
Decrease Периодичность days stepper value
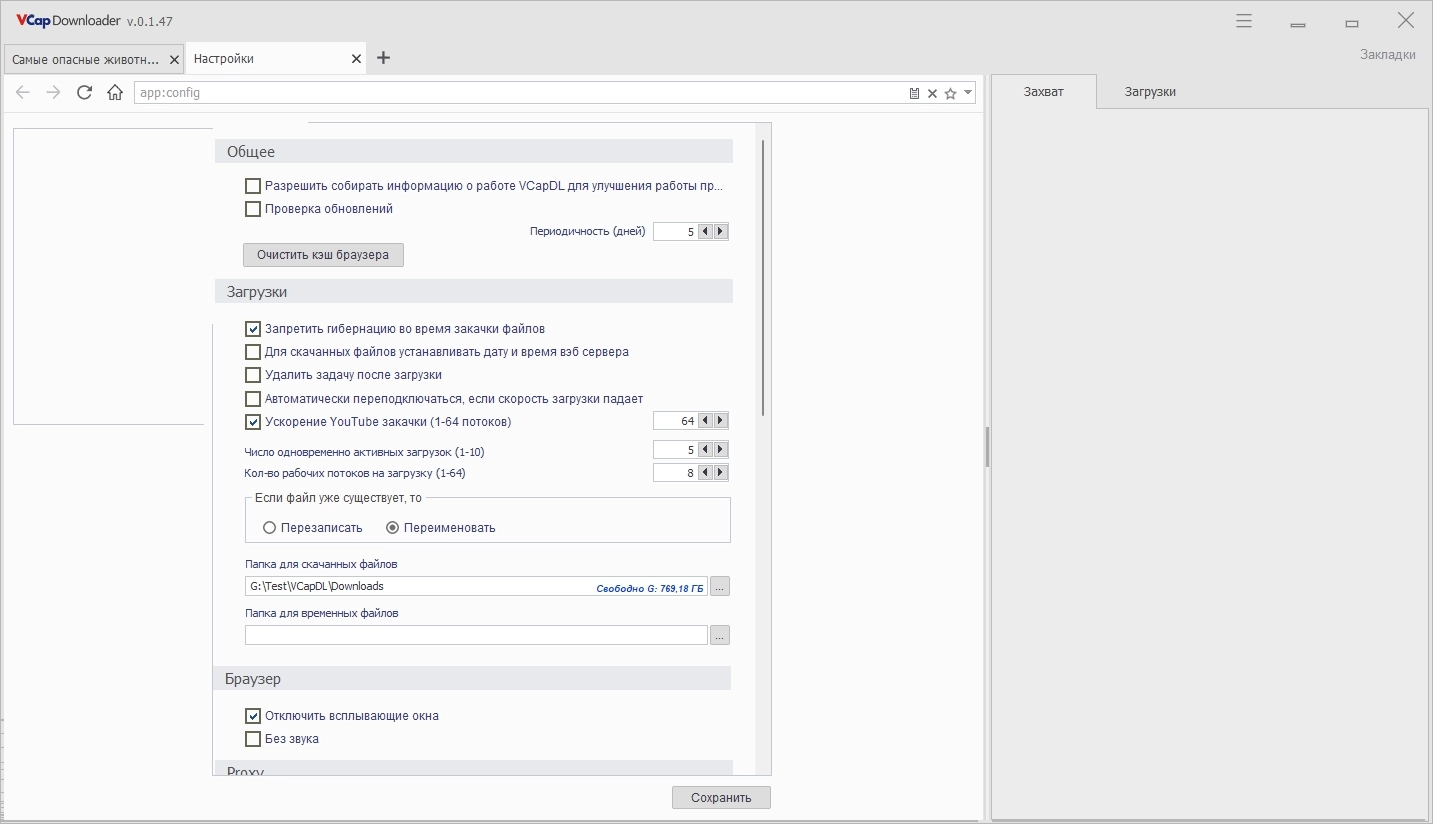(705, 231)
